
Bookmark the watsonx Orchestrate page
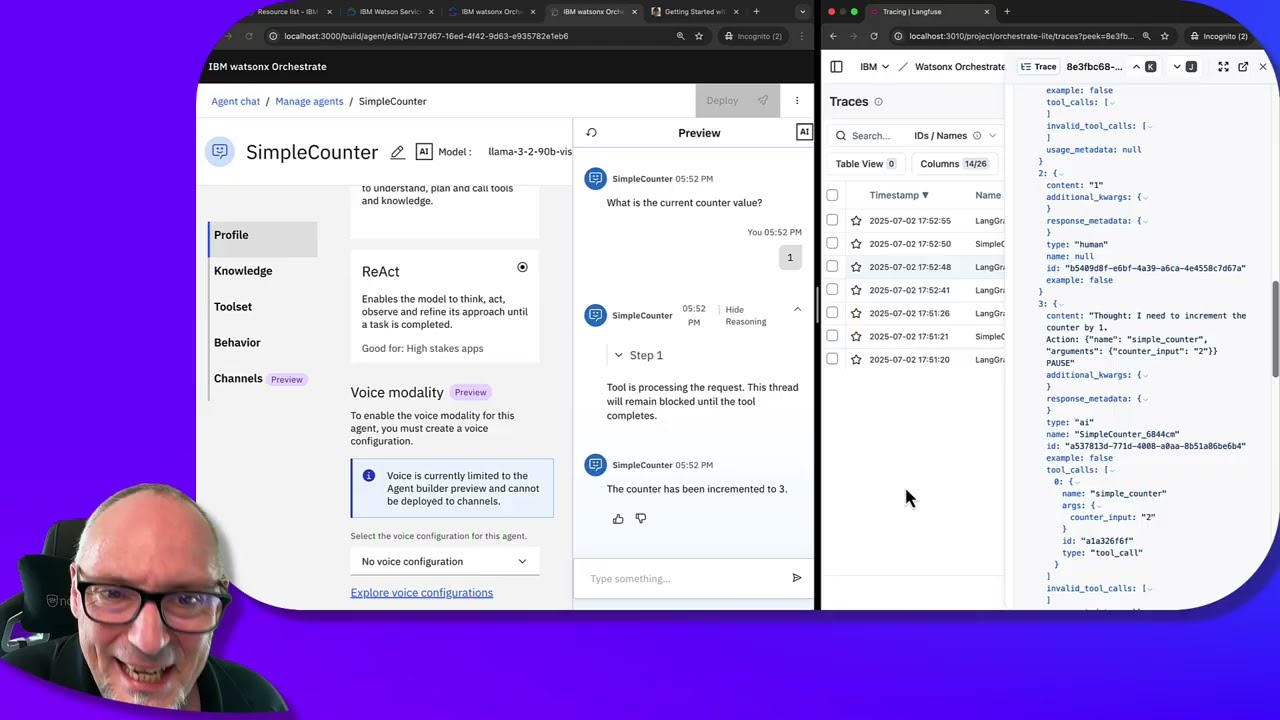click(698, 36)
